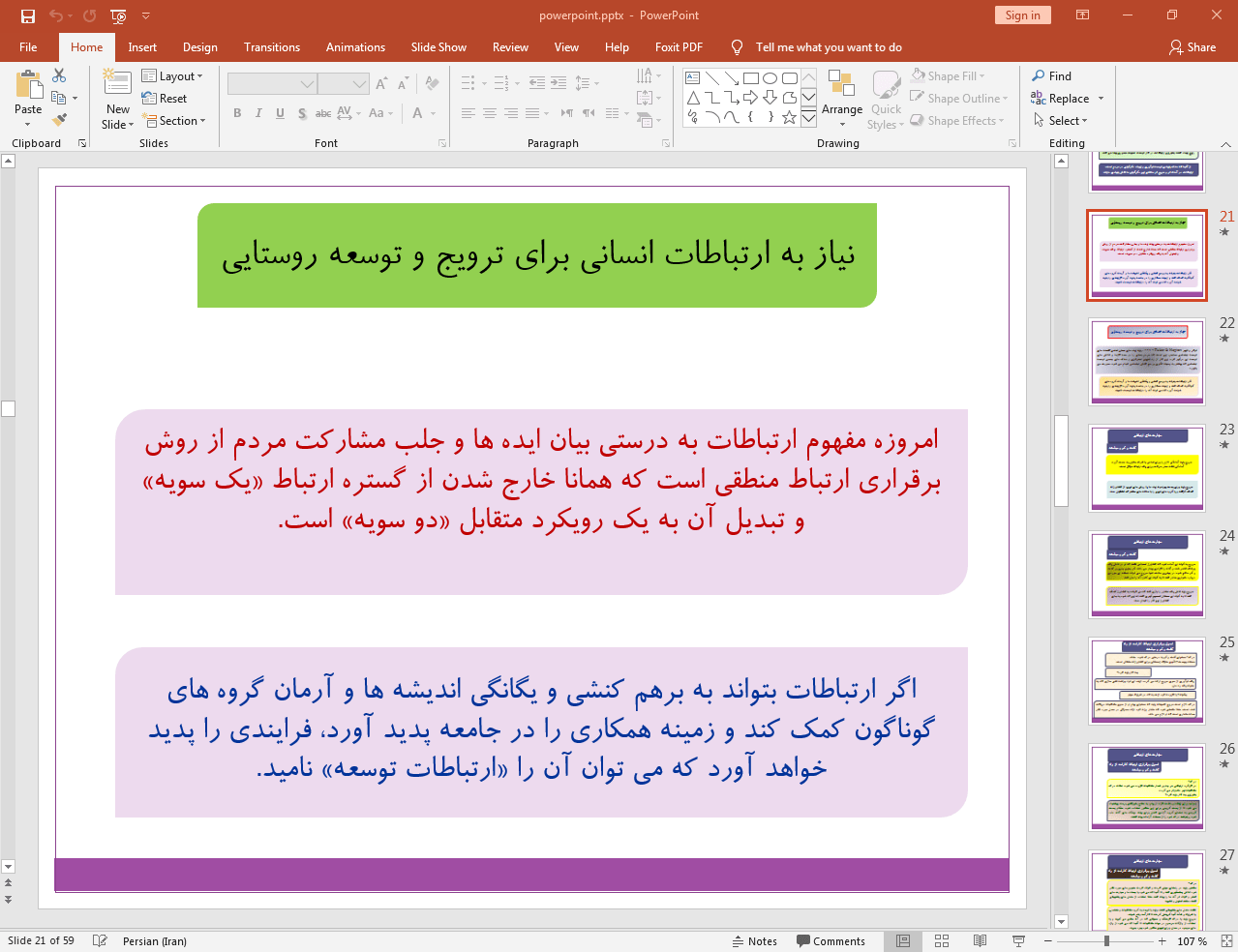The height and width of the screenshot is (952, 1238).
Task: Select the Format Painter brush icon
Action: [x=59, y=120]
